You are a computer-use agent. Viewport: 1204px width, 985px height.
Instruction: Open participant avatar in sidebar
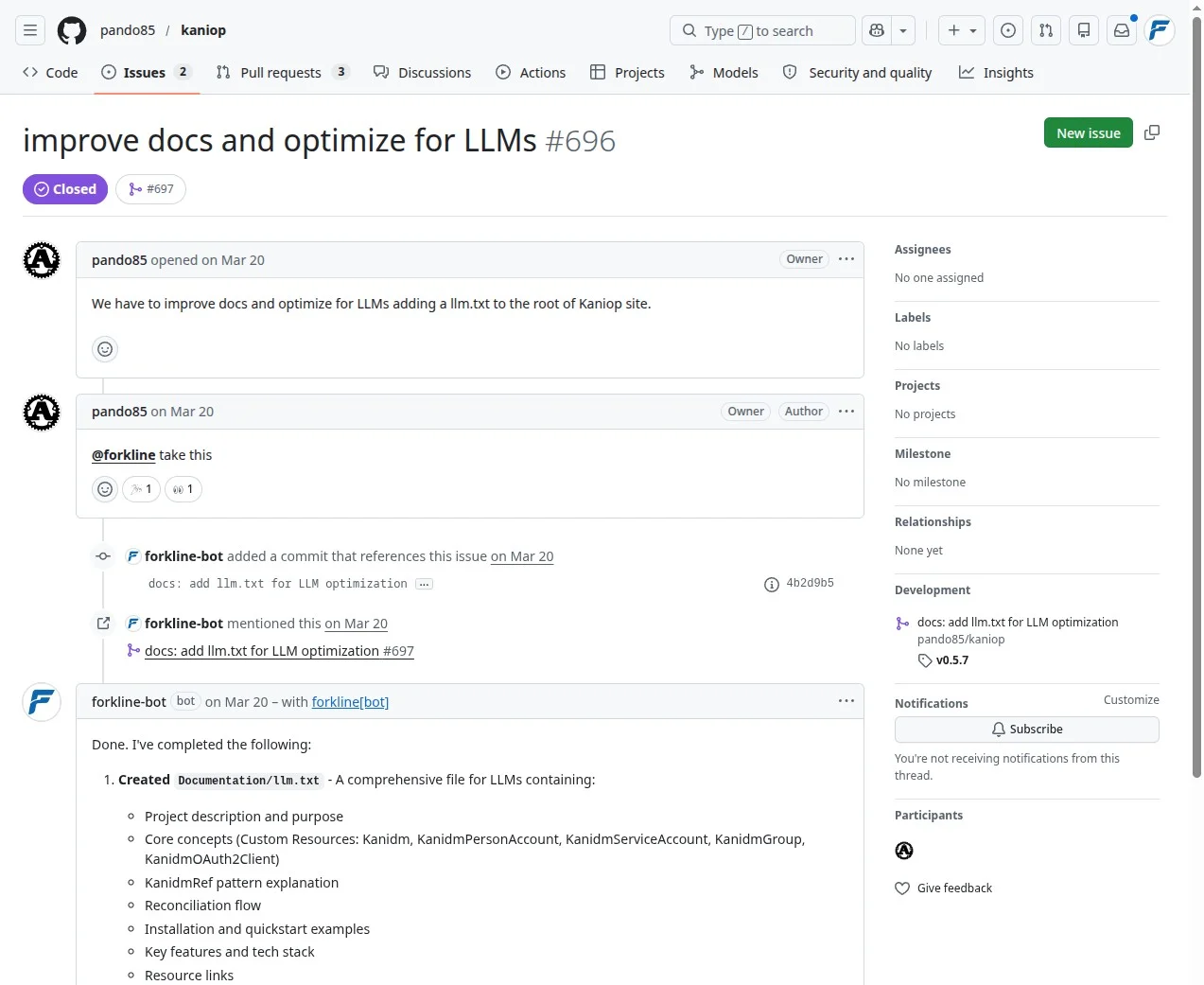904,851
